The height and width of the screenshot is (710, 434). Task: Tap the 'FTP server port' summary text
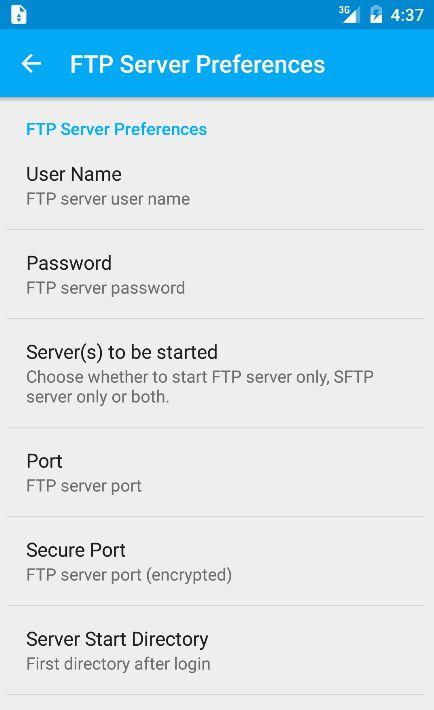click(84, 486)
